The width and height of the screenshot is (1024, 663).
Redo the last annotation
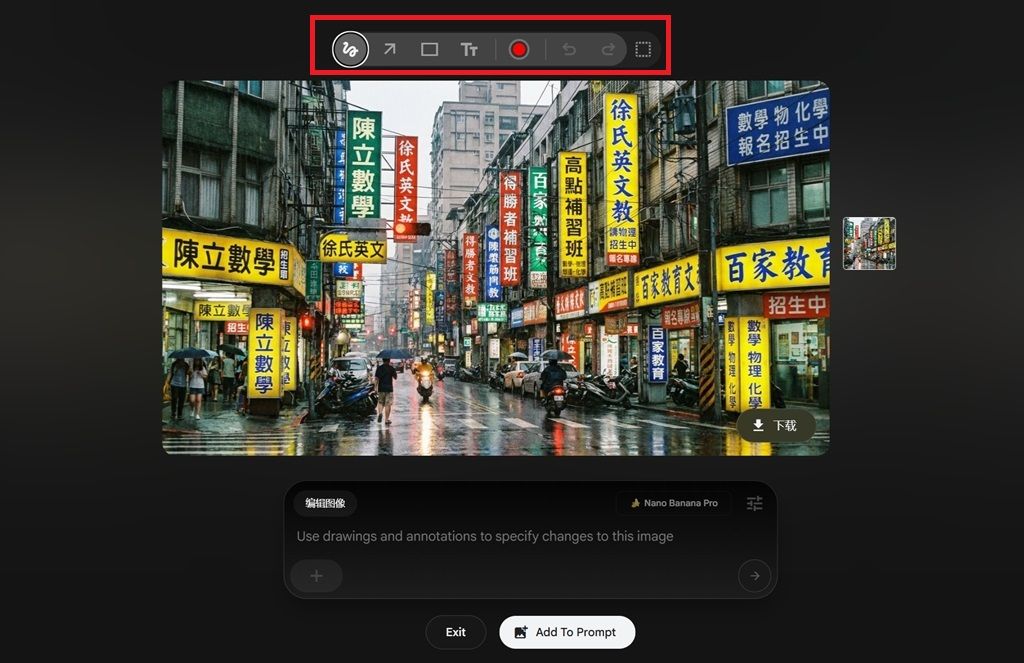point(608,50)
